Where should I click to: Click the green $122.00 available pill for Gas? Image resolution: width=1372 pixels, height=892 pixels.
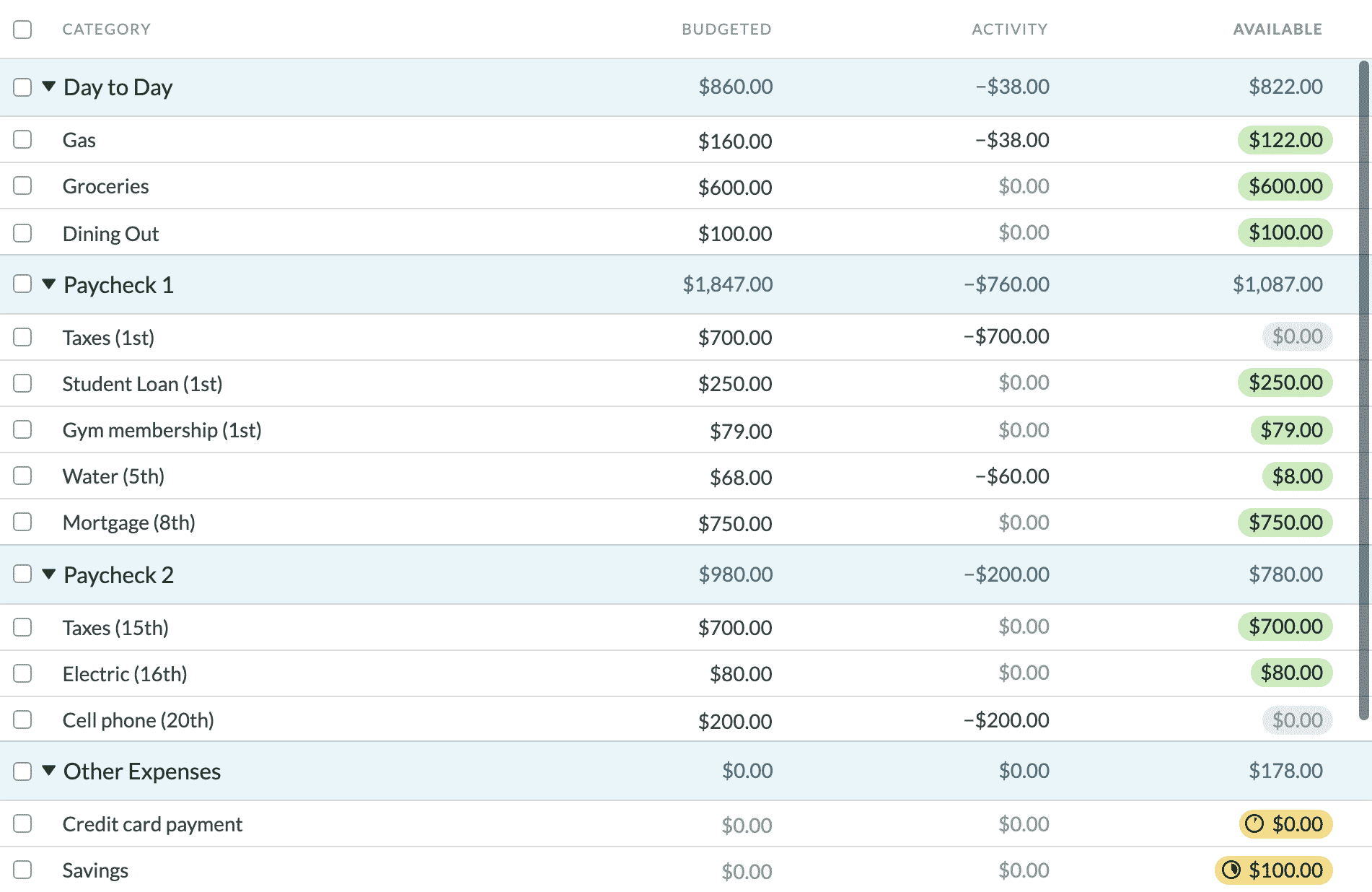tap(1285, 140)
